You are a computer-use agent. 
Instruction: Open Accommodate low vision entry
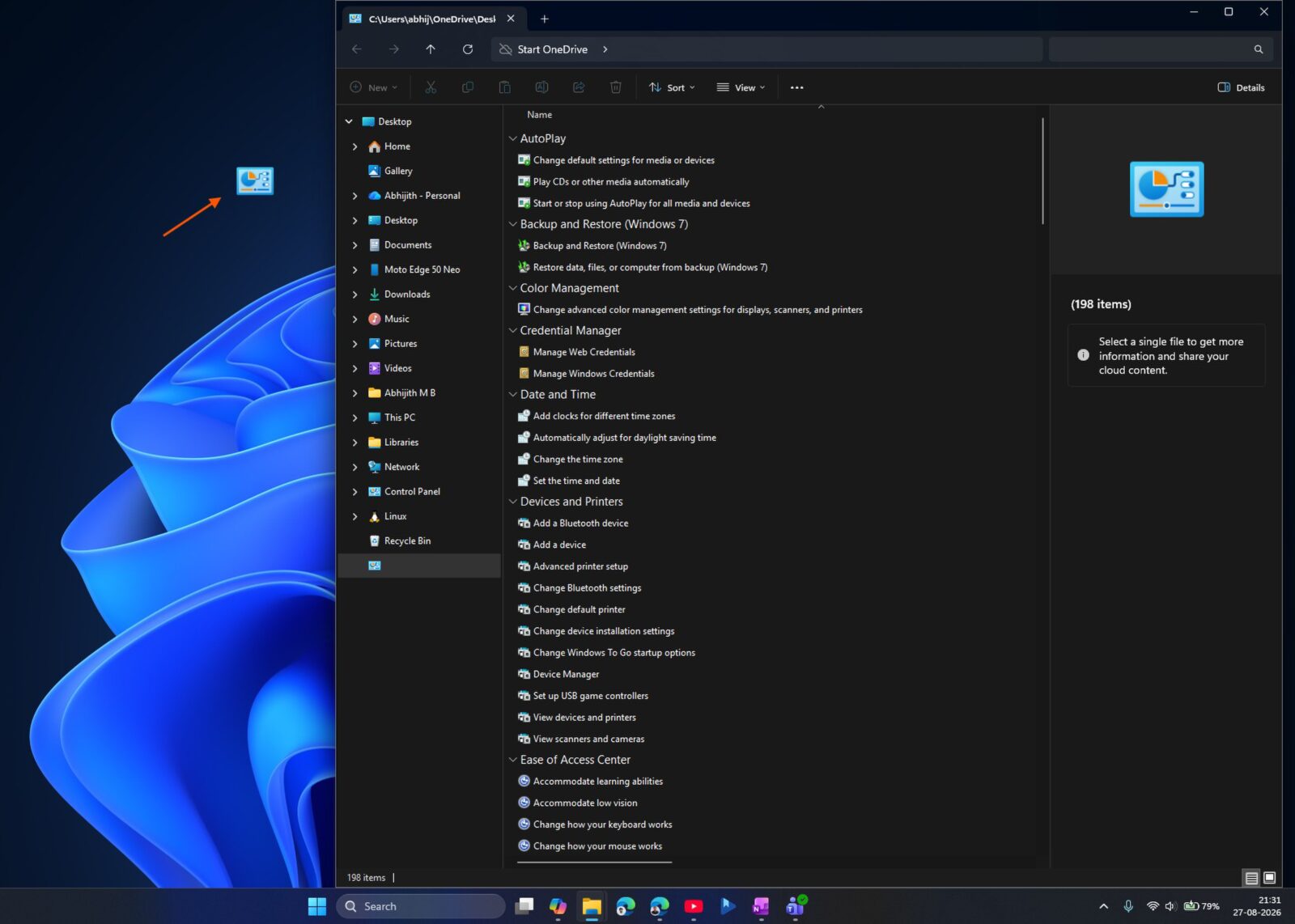click(x=585, y=803)
